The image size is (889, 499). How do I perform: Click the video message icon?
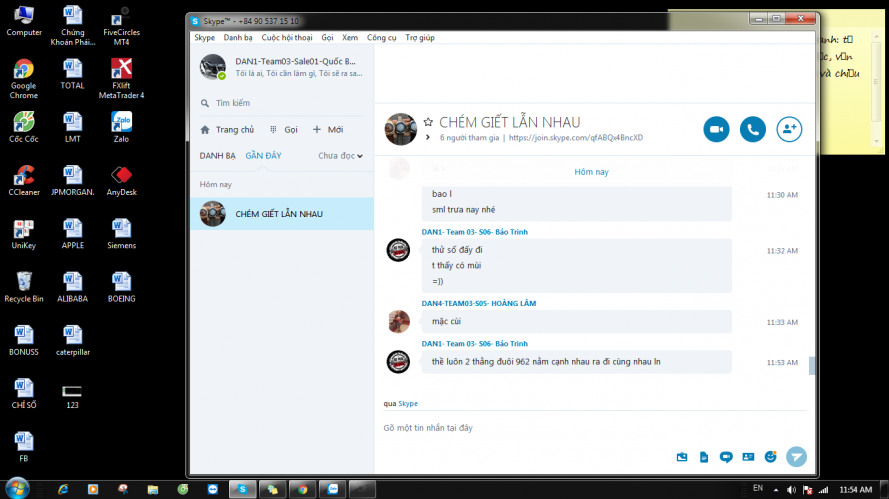point(726,457)
